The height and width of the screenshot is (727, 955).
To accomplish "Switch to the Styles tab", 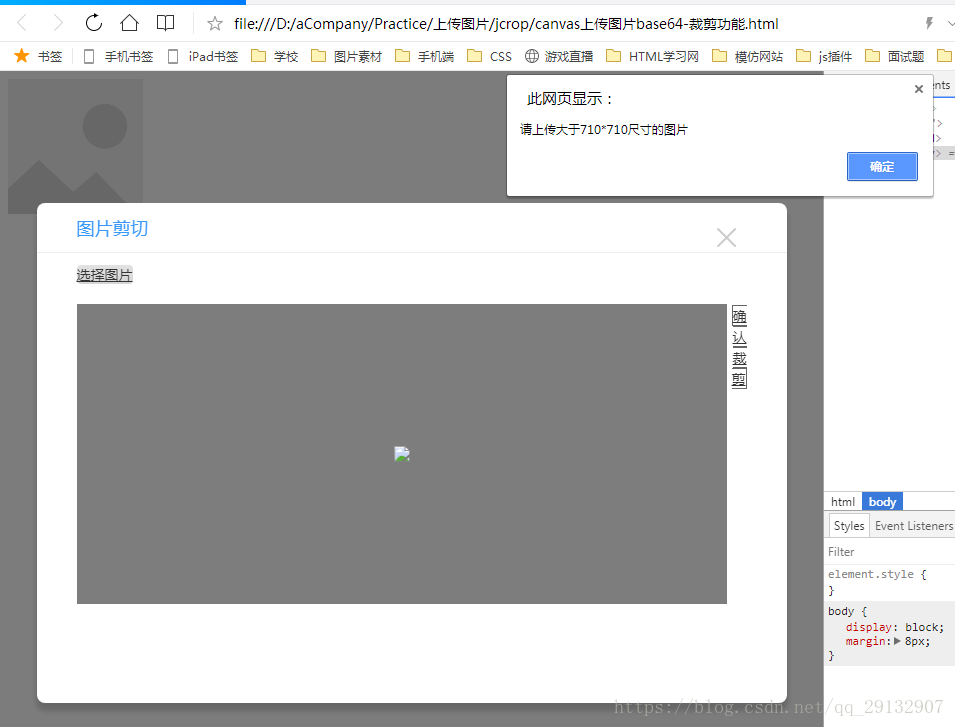I will (848, 525).
